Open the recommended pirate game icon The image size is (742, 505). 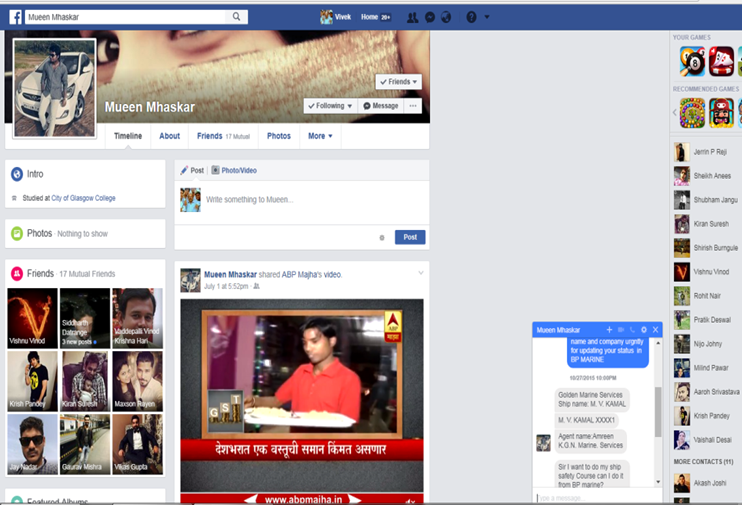(x=721, y=113)
